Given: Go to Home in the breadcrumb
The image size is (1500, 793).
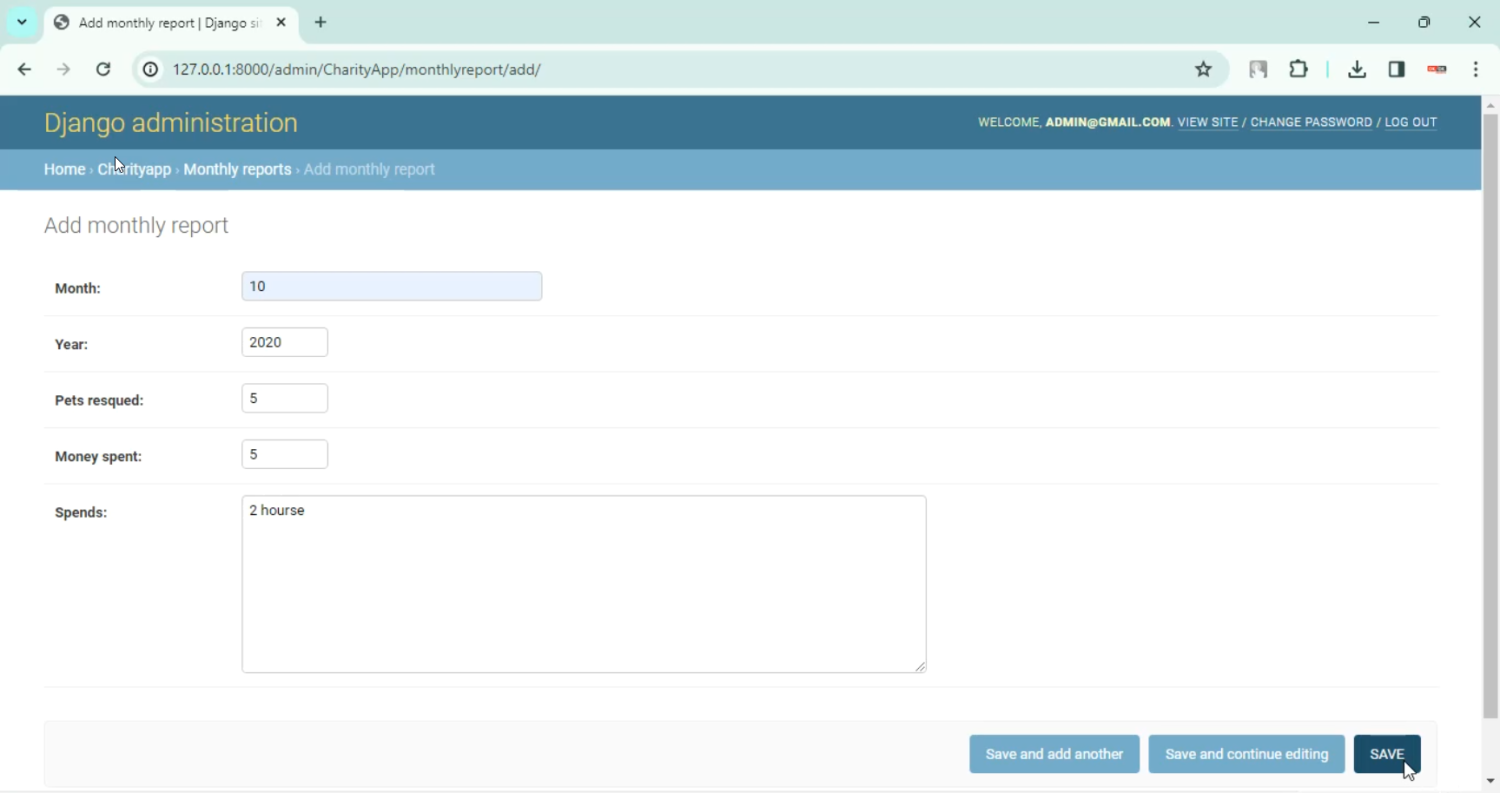Looking at the screenshot, I should click(x=64, y=169).
